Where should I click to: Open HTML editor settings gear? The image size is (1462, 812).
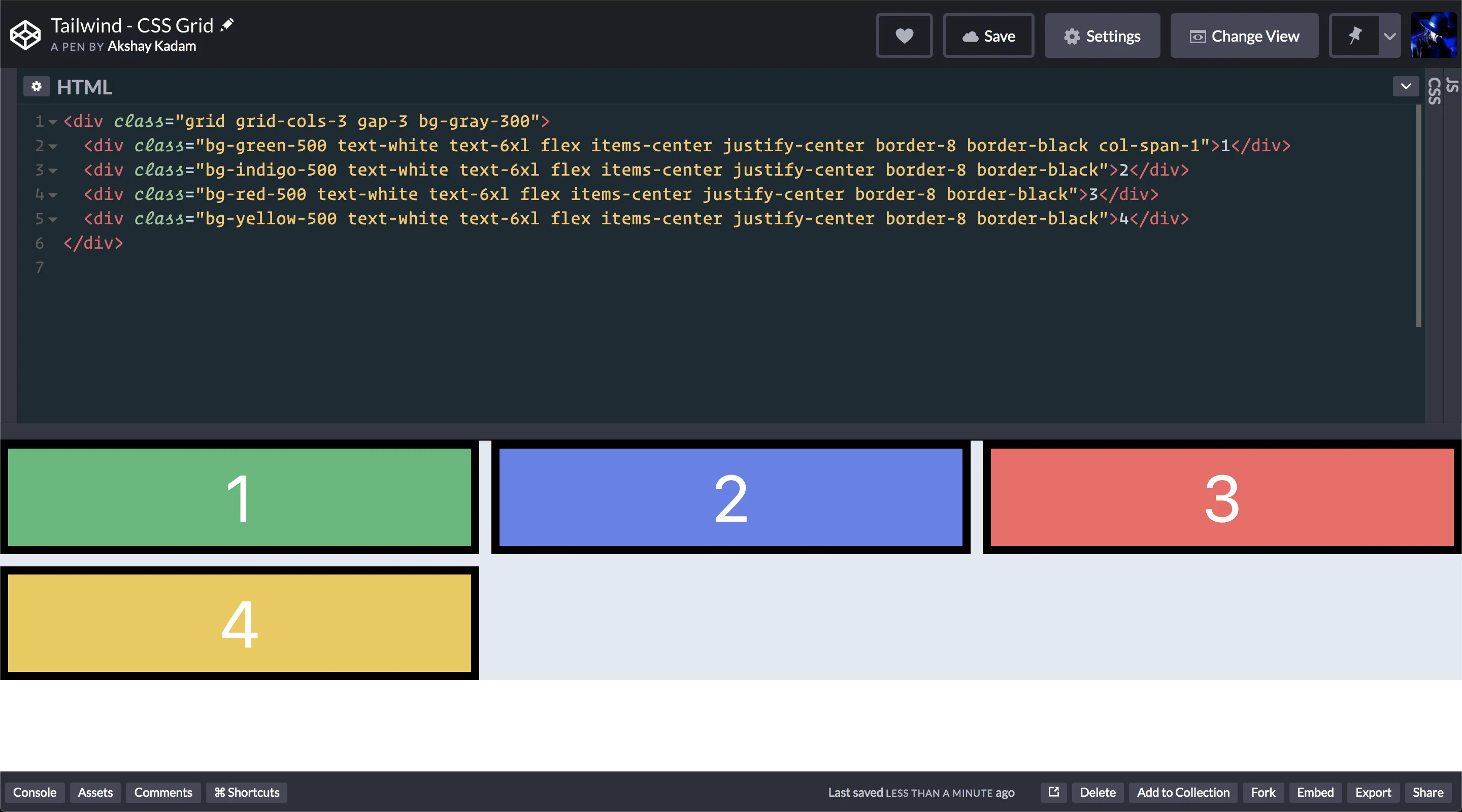(x=37, y=86)
